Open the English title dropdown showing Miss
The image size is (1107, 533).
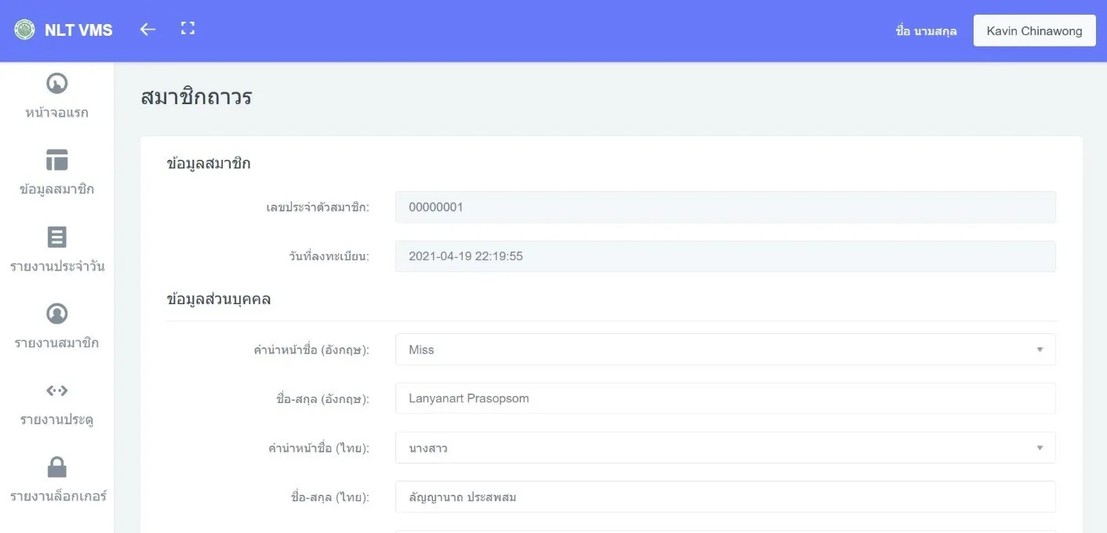pos(725,349)
